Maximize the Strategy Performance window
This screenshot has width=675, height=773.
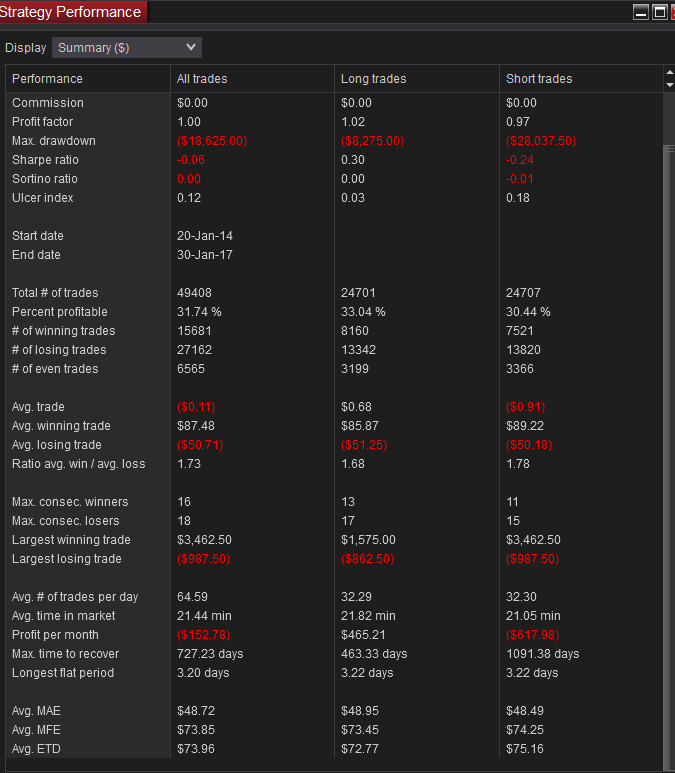point(659,12)
